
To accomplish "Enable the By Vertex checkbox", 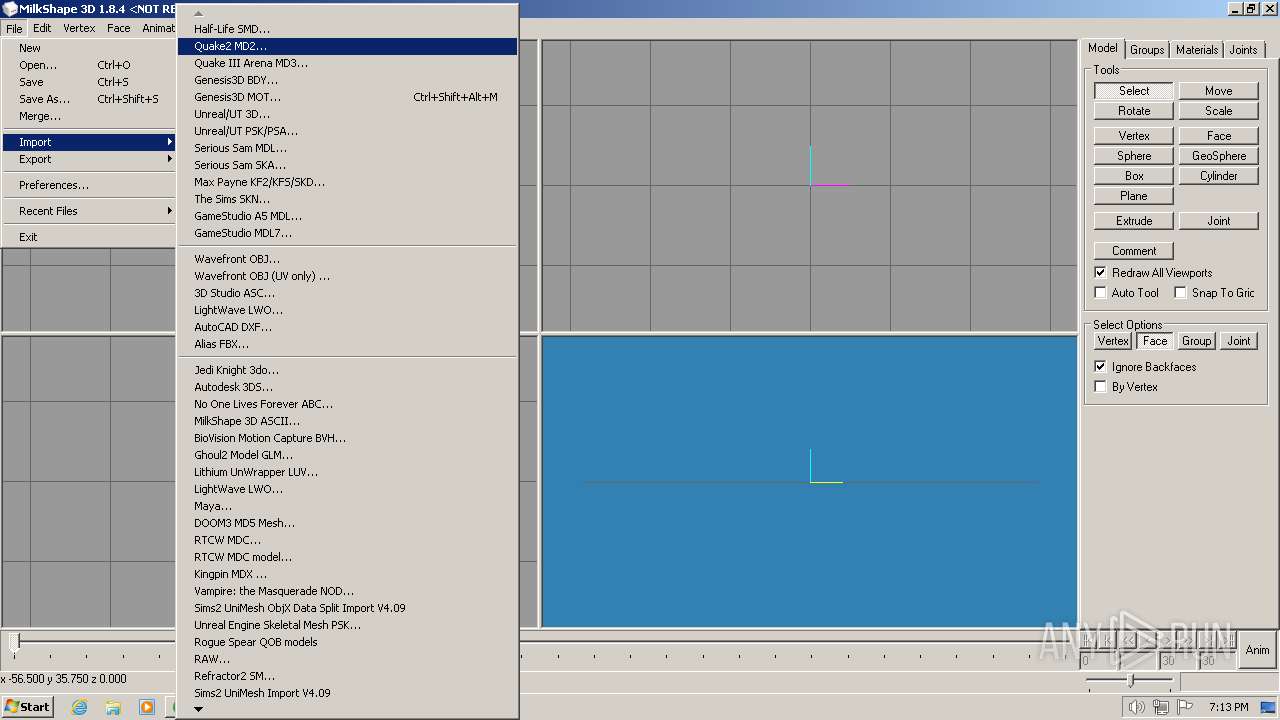I will click(x=1101, y=387).
